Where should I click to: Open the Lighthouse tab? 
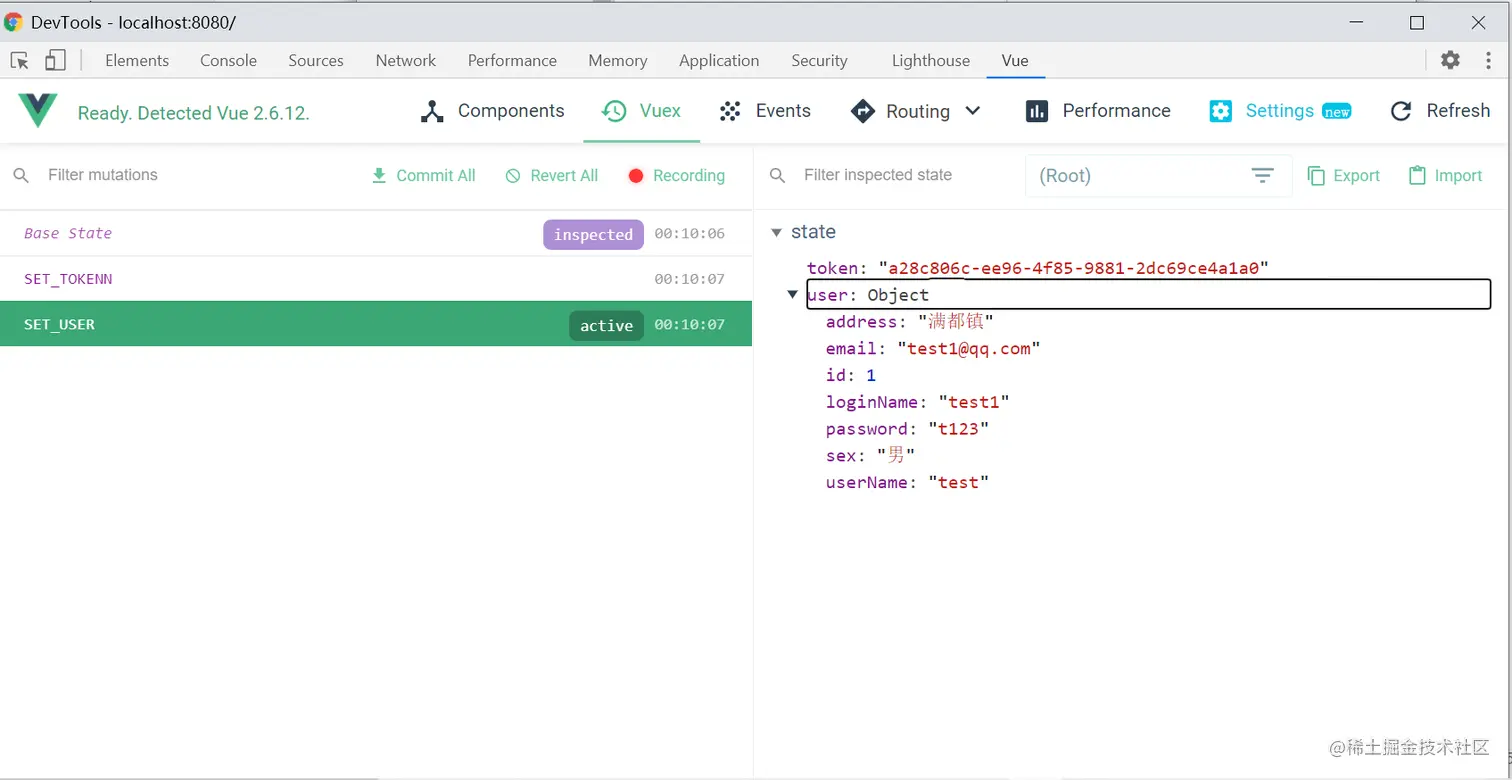(931, 60)
